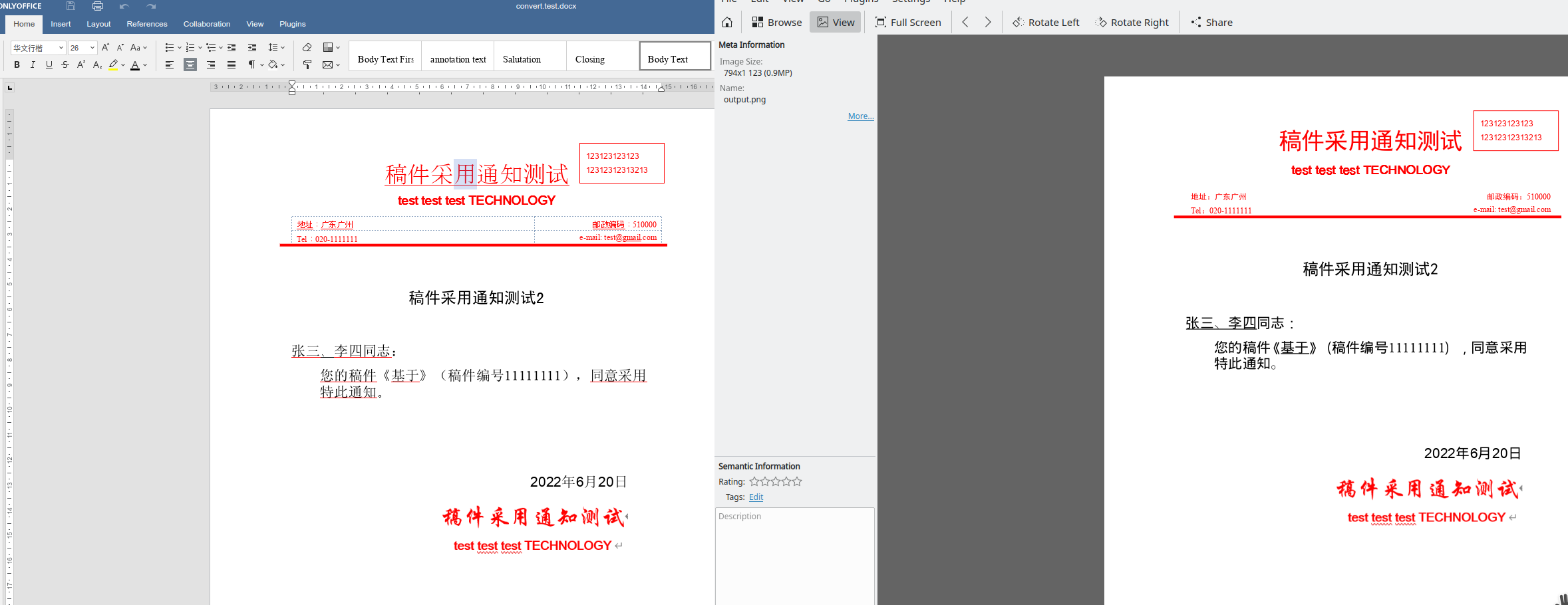
Task: Select the copy style paint tool
Action: pos(307,64)
